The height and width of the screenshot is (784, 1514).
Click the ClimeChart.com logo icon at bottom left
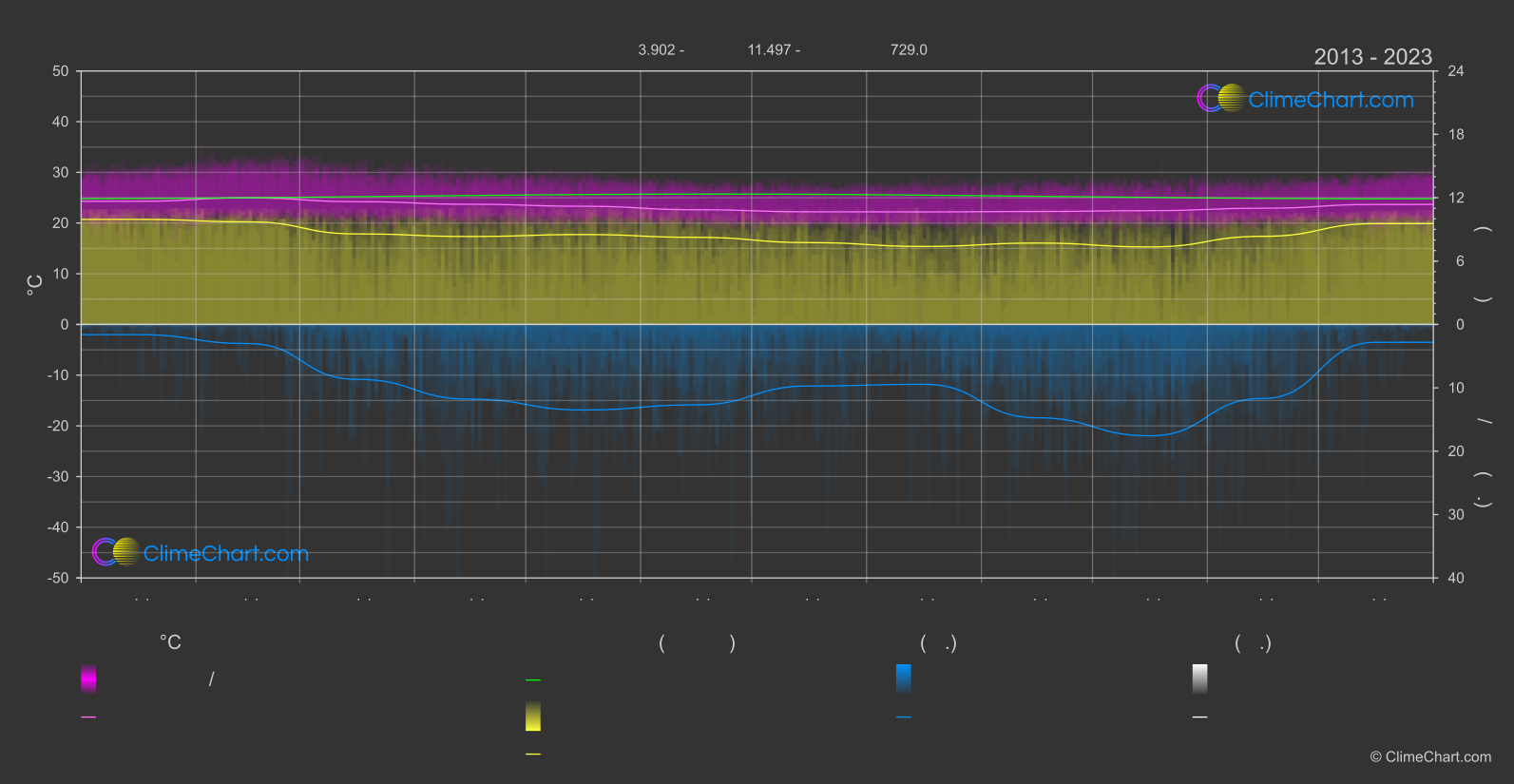click(116, 552)
